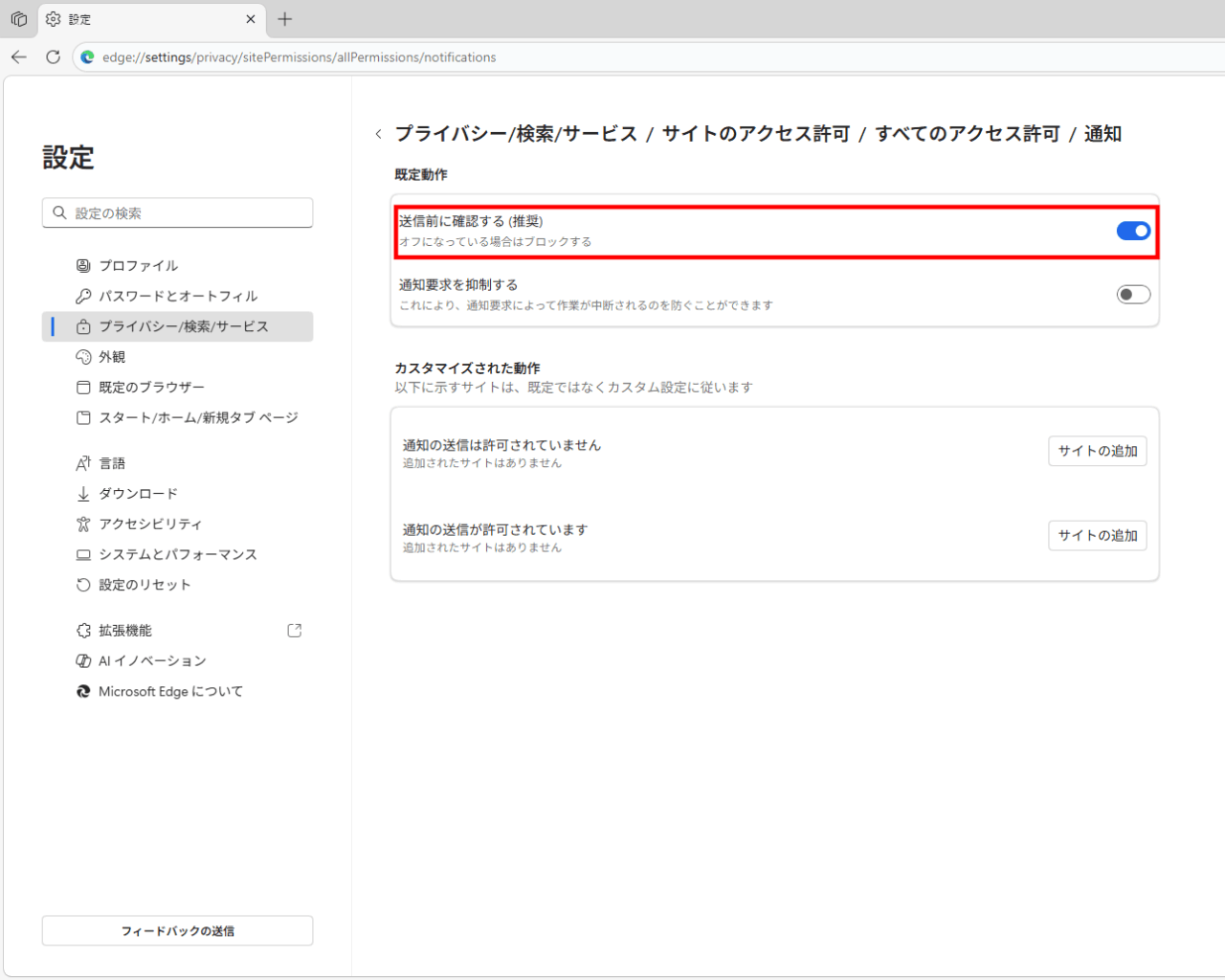This screenshot has height=980, width=1225.
Task: Close the 設定 tab
Action: tap(251, 19)
